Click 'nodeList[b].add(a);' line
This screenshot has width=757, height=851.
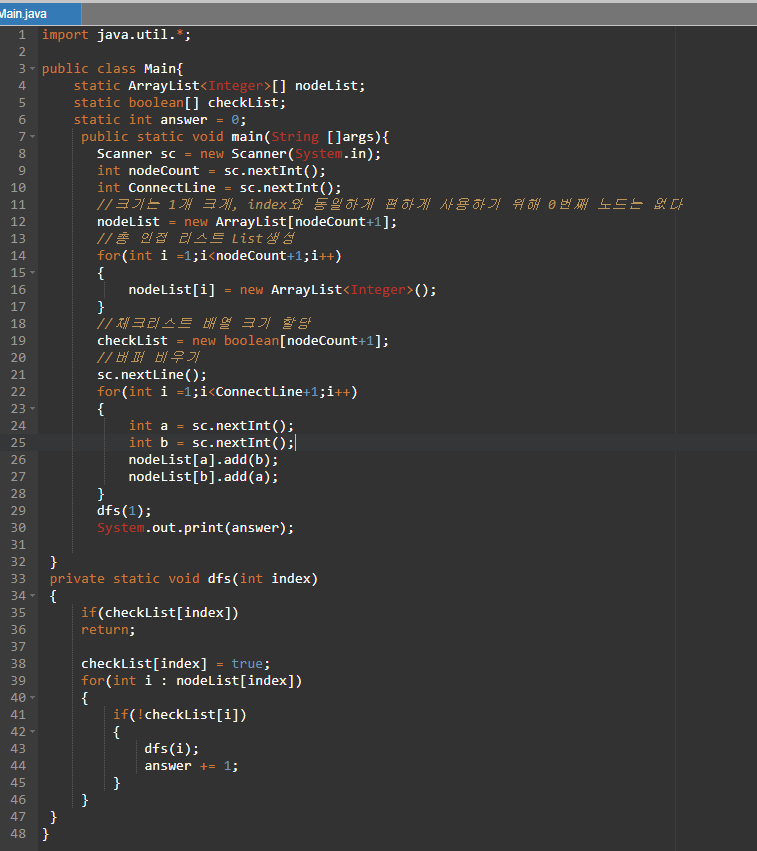[203, 477]
